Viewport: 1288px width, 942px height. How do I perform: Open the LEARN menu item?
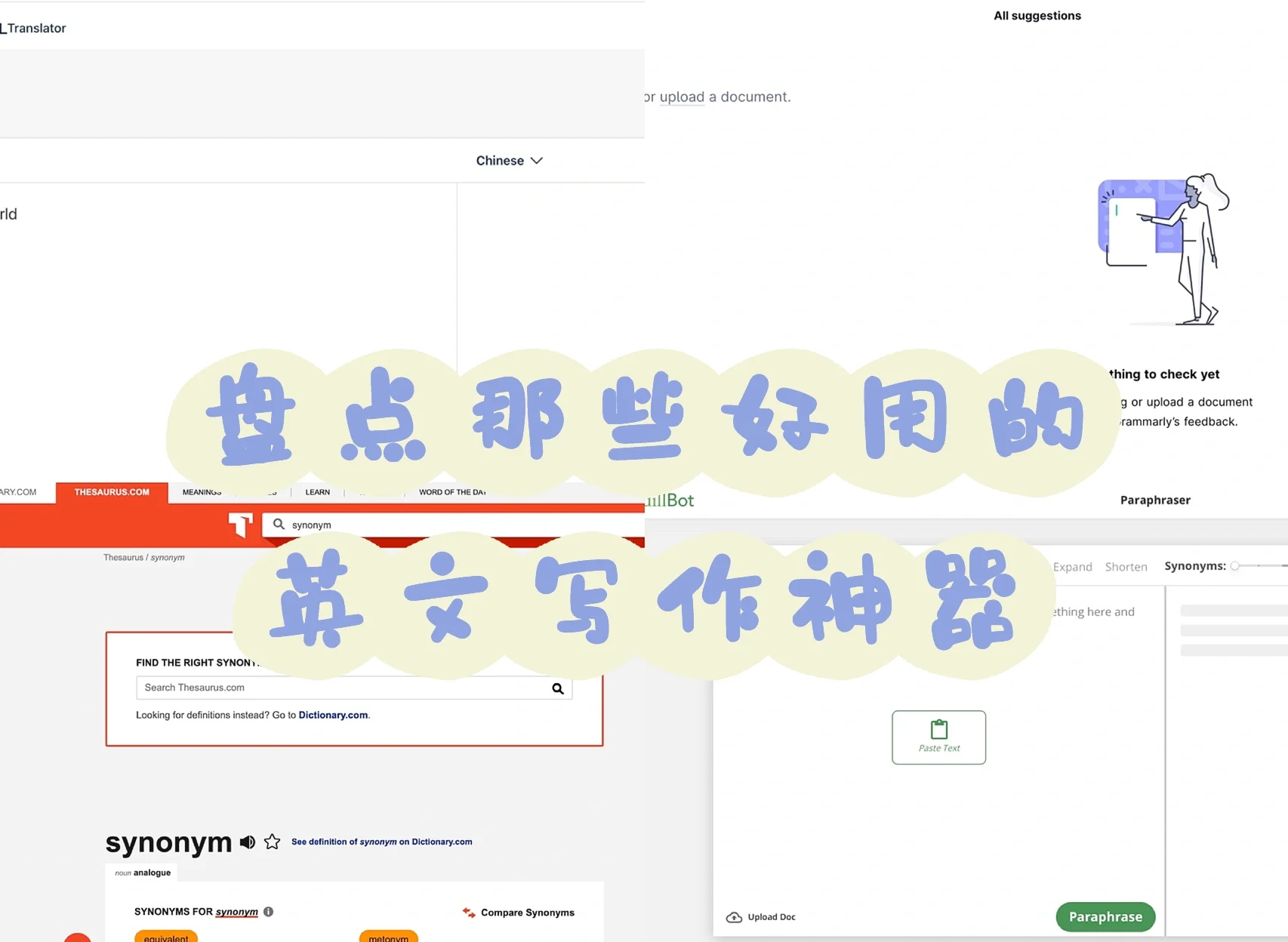pyautogui.click(x=317, y=492)
